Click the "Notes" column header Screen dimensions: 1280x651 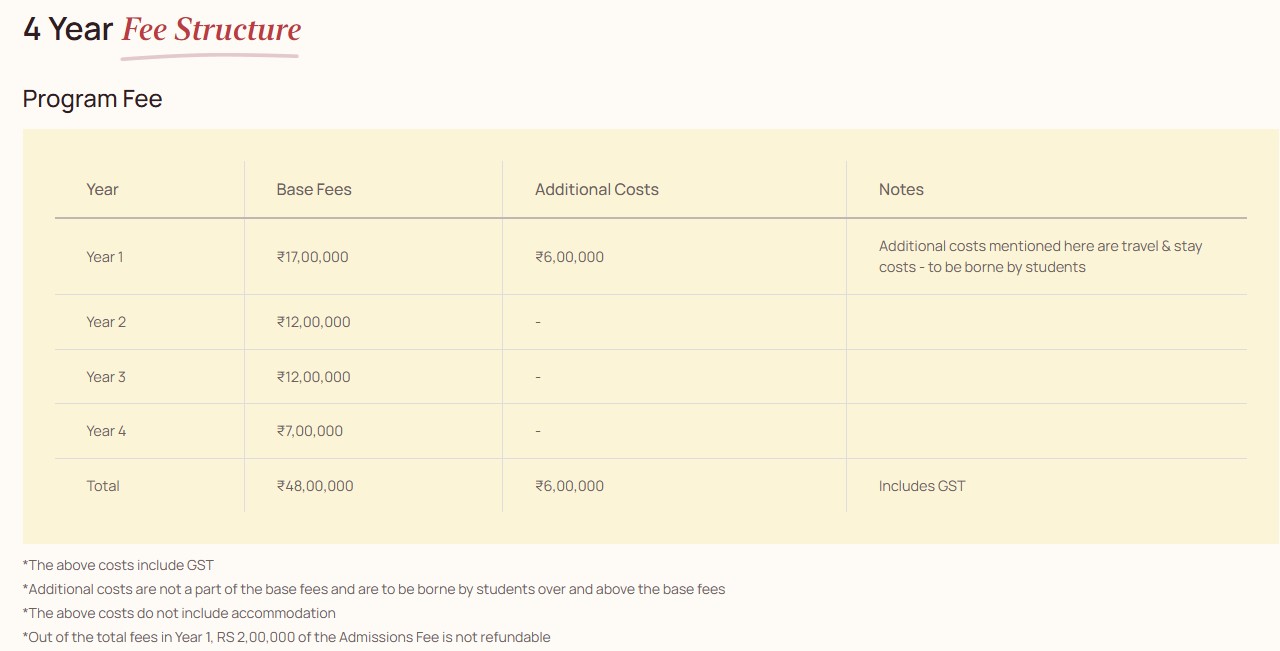(901, 189)
